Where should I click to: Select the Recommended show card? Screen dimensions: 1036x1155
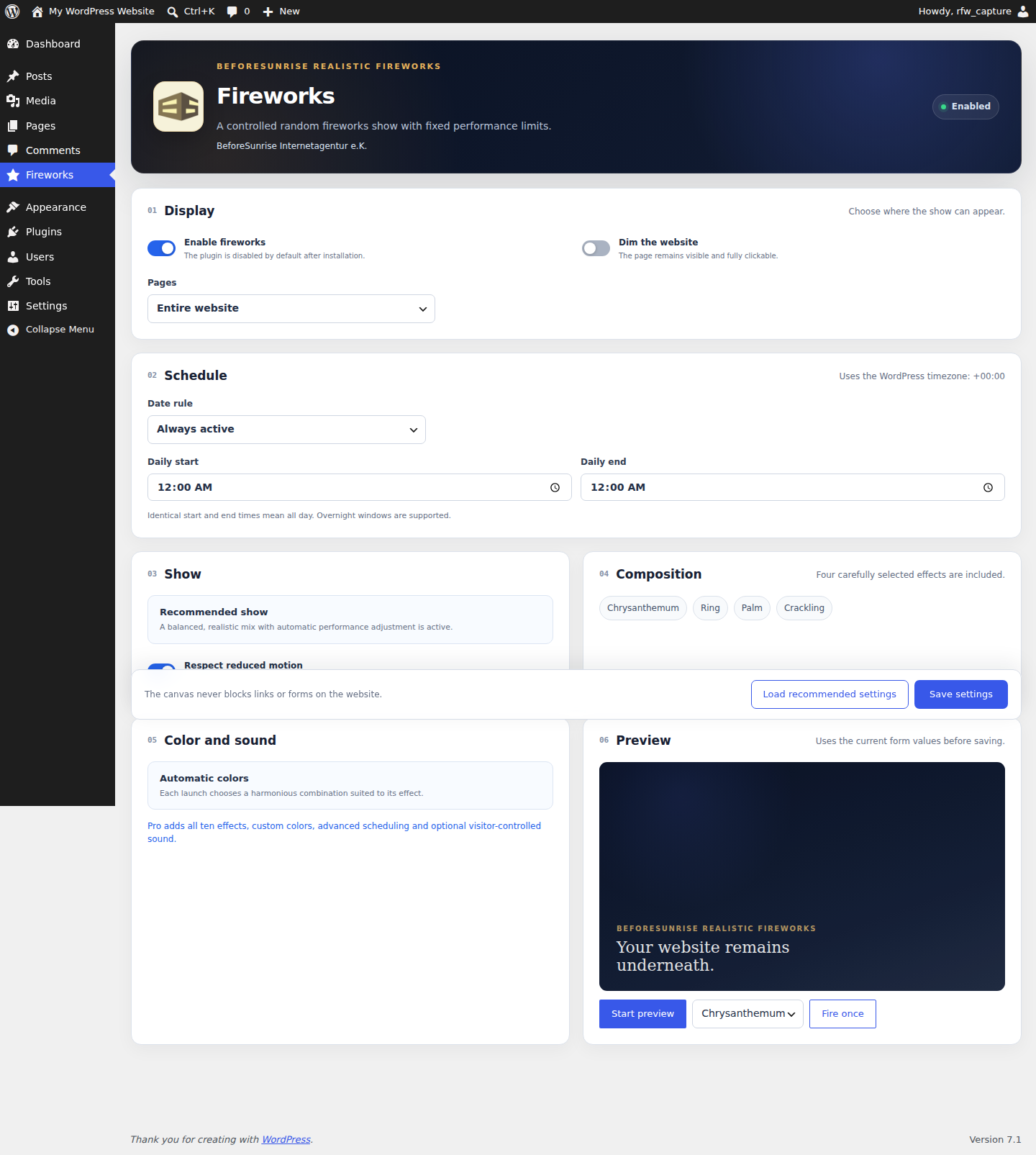[350, 620]
